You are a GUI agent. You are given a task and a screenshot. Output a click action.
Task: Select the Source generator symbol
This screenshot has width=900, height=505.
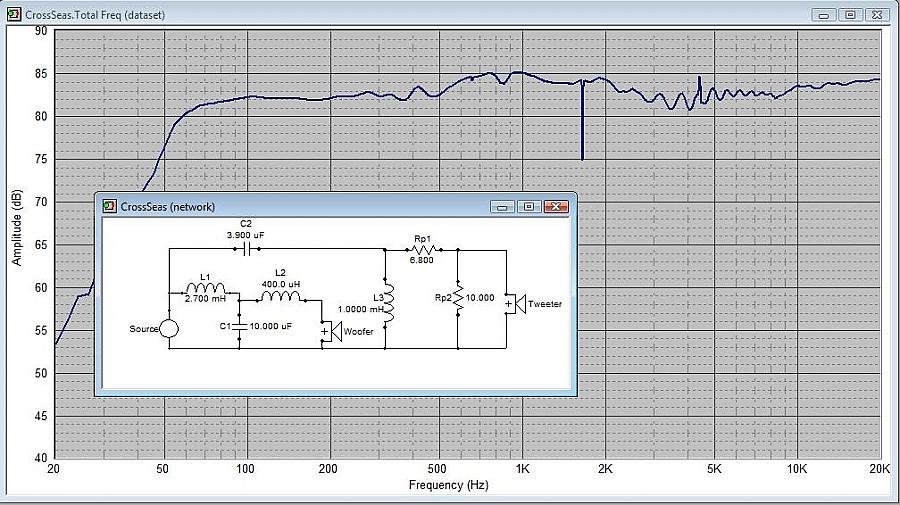(x=169, y=329)
